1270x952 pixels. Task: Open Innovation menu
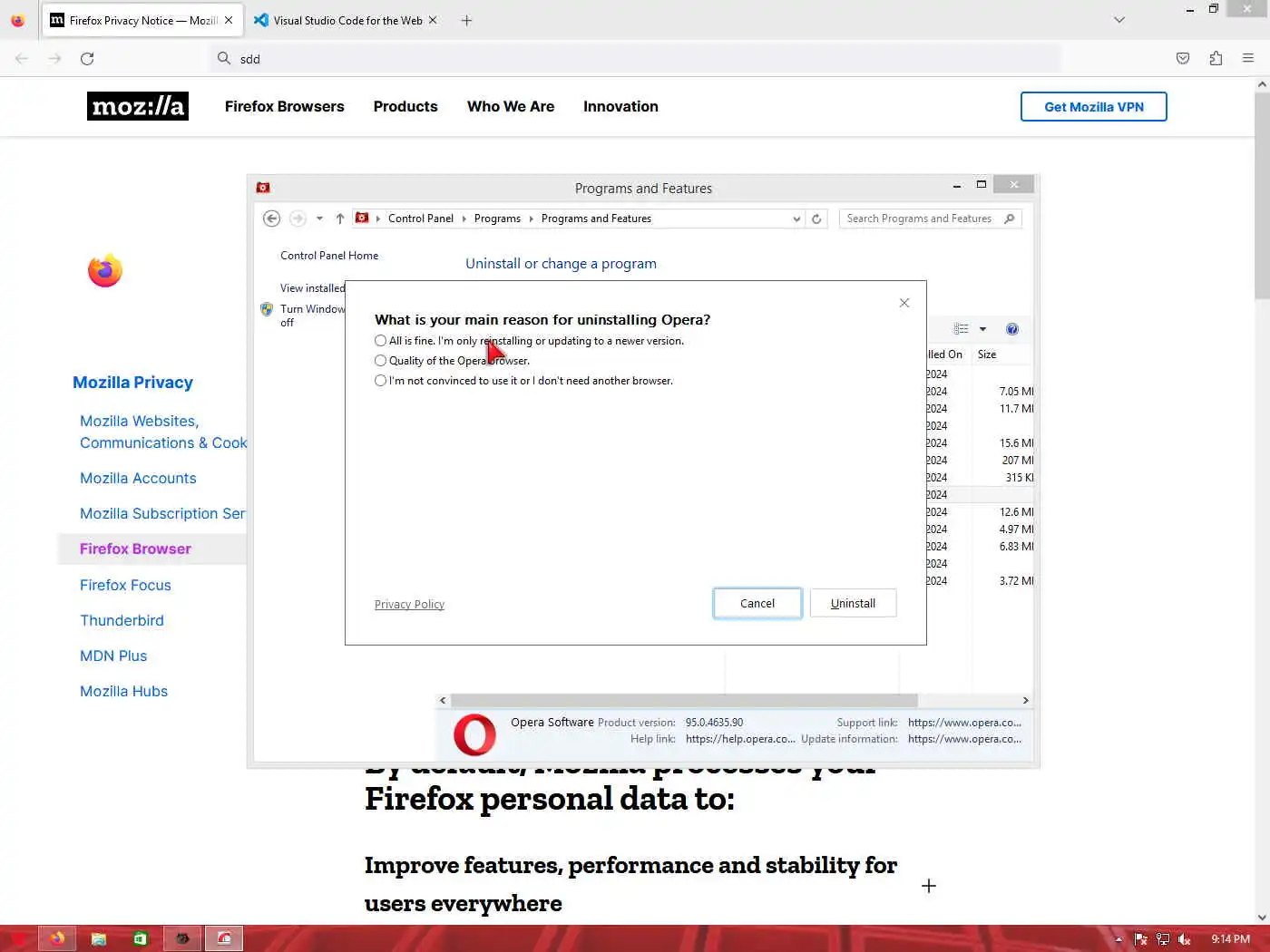620,106
